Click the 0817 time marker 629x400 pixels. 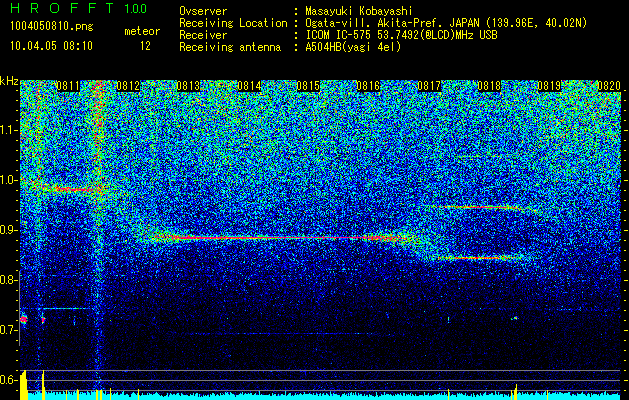(x=429, y=86)
